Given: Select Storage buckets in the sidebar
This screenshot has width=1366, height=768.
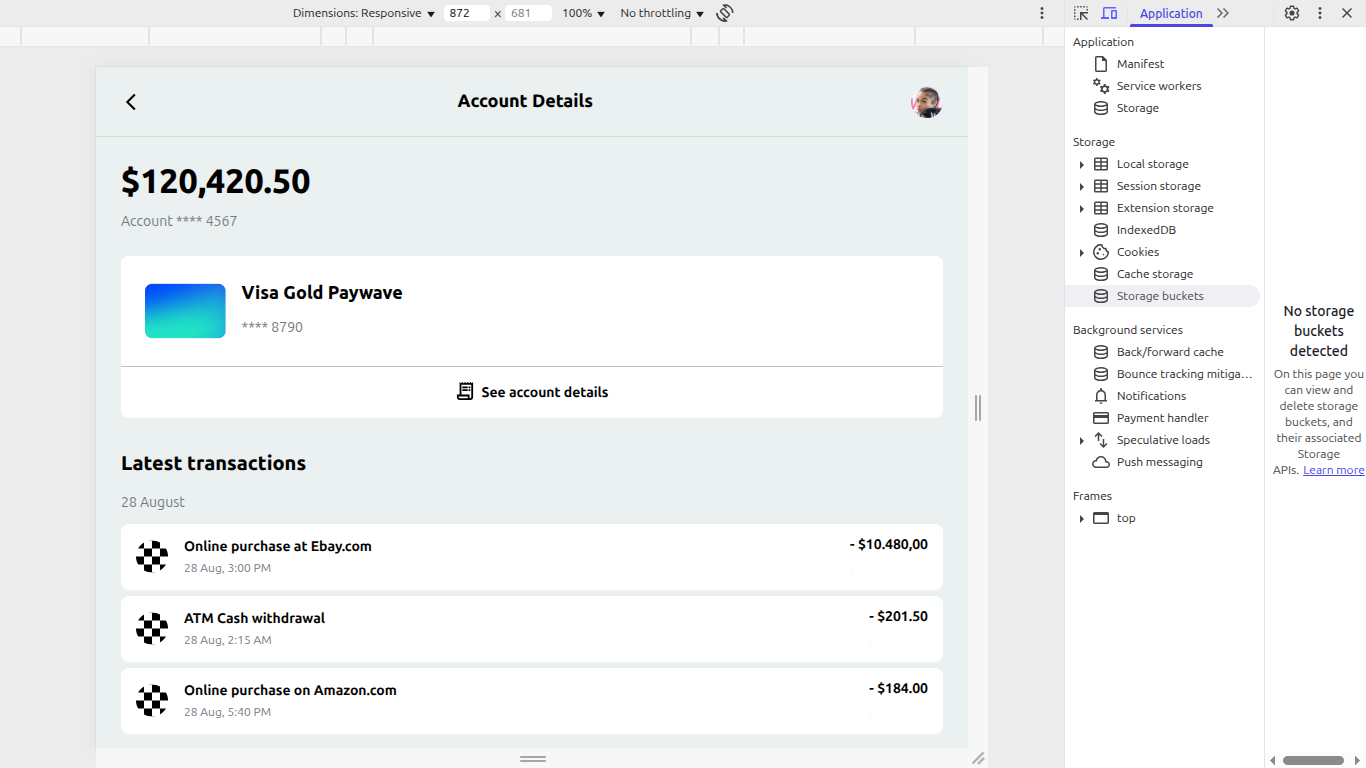Looking at the screenshot, I should pos(1160,296).
